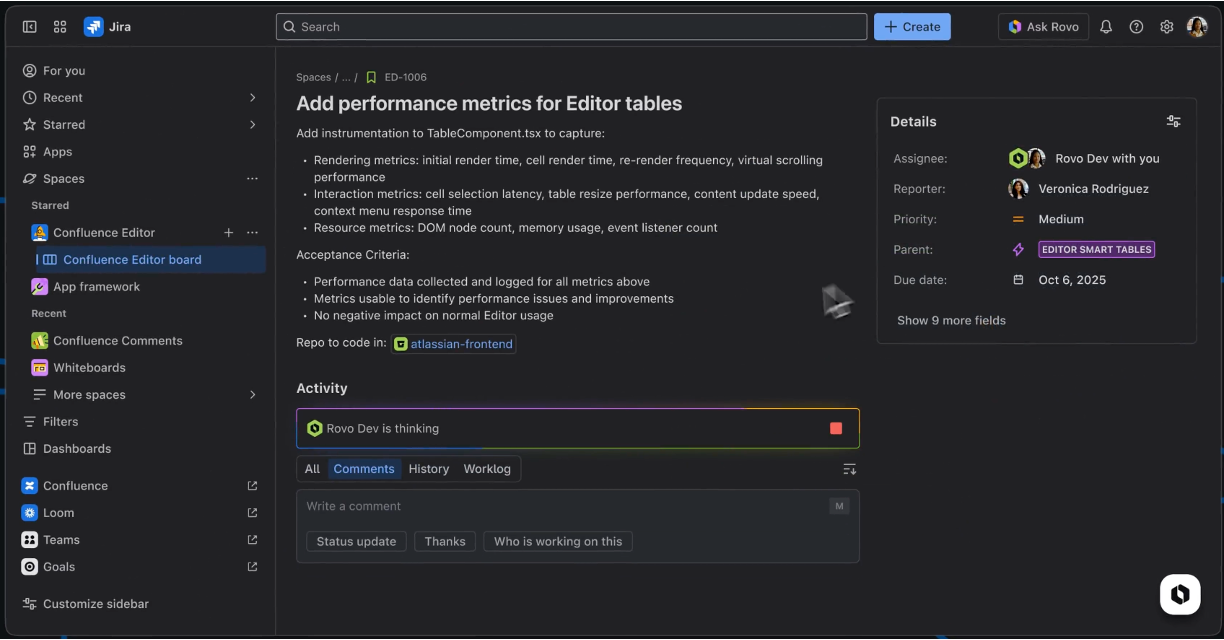Open the app switcher grid icon
The image size is (1224, 640).
coord(60,27)
